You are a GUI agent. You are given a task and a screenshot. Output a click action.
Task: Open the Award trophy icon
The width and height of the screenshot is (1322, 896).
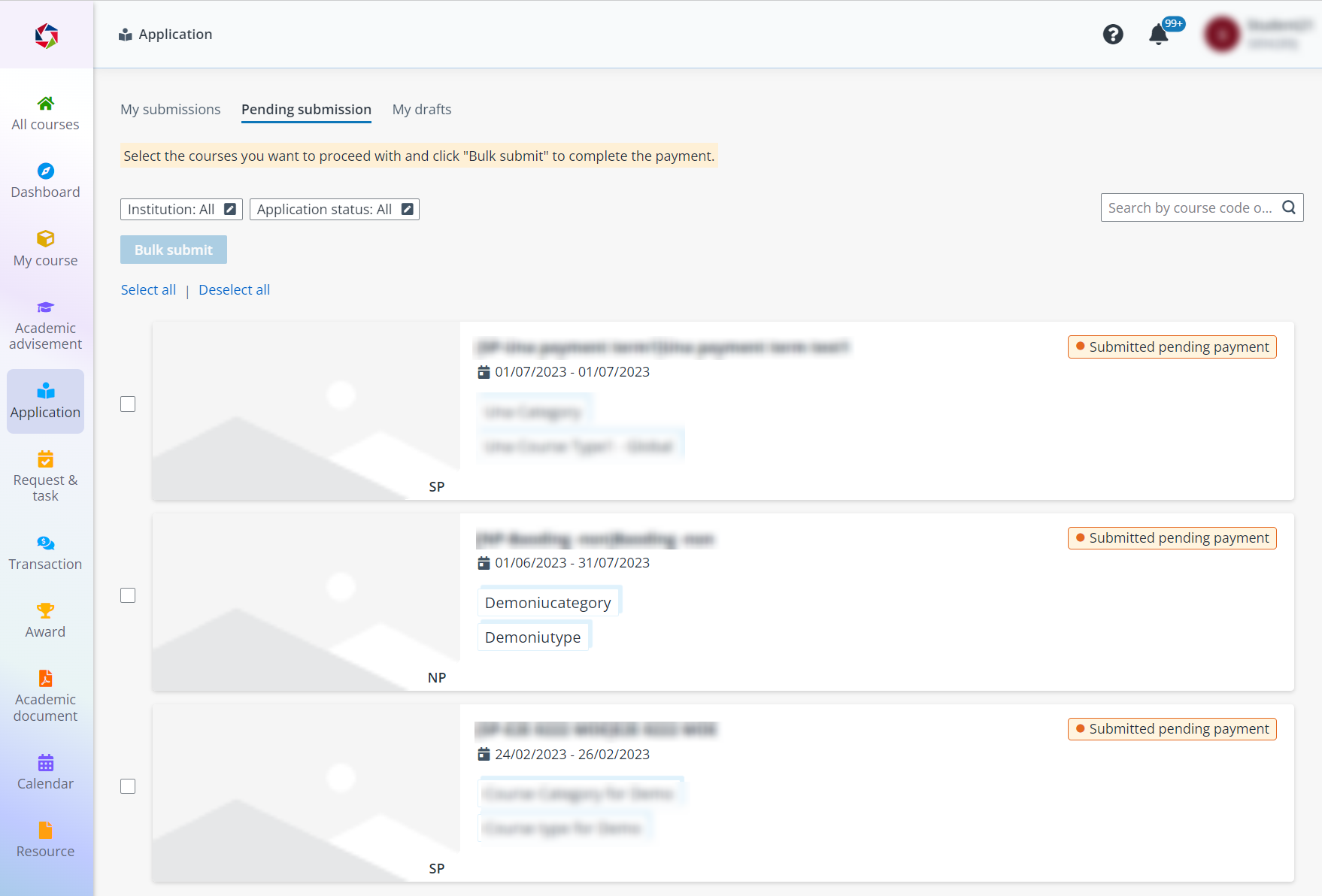(45, 610)
